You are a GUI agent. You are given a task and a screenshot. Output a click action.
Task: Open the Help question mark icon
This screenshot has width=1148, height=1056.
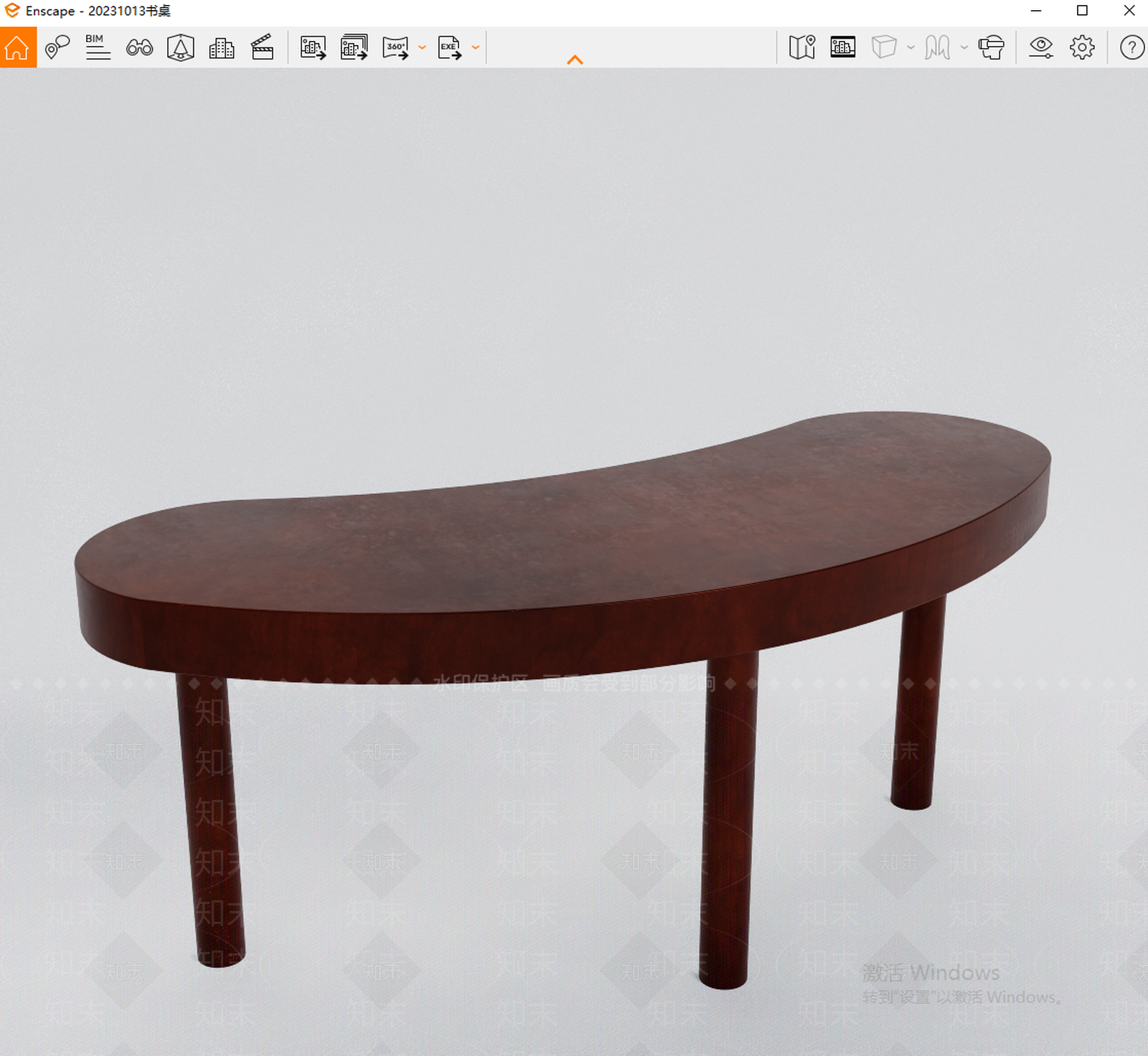pos(1131,47)
